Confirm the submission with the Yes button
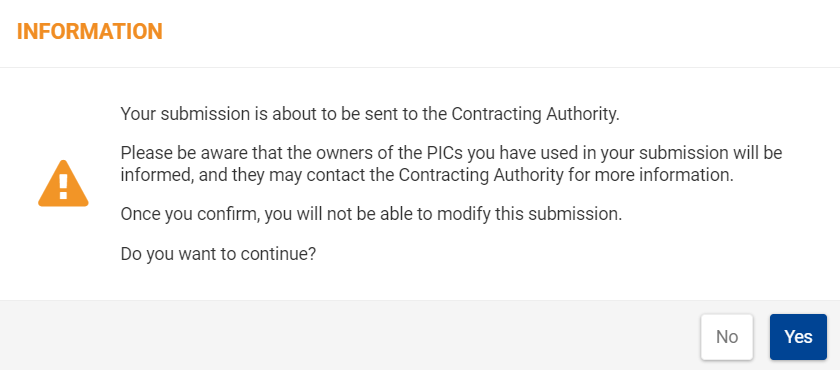This screenshot has width=840, height=370. tap(798, 337)
